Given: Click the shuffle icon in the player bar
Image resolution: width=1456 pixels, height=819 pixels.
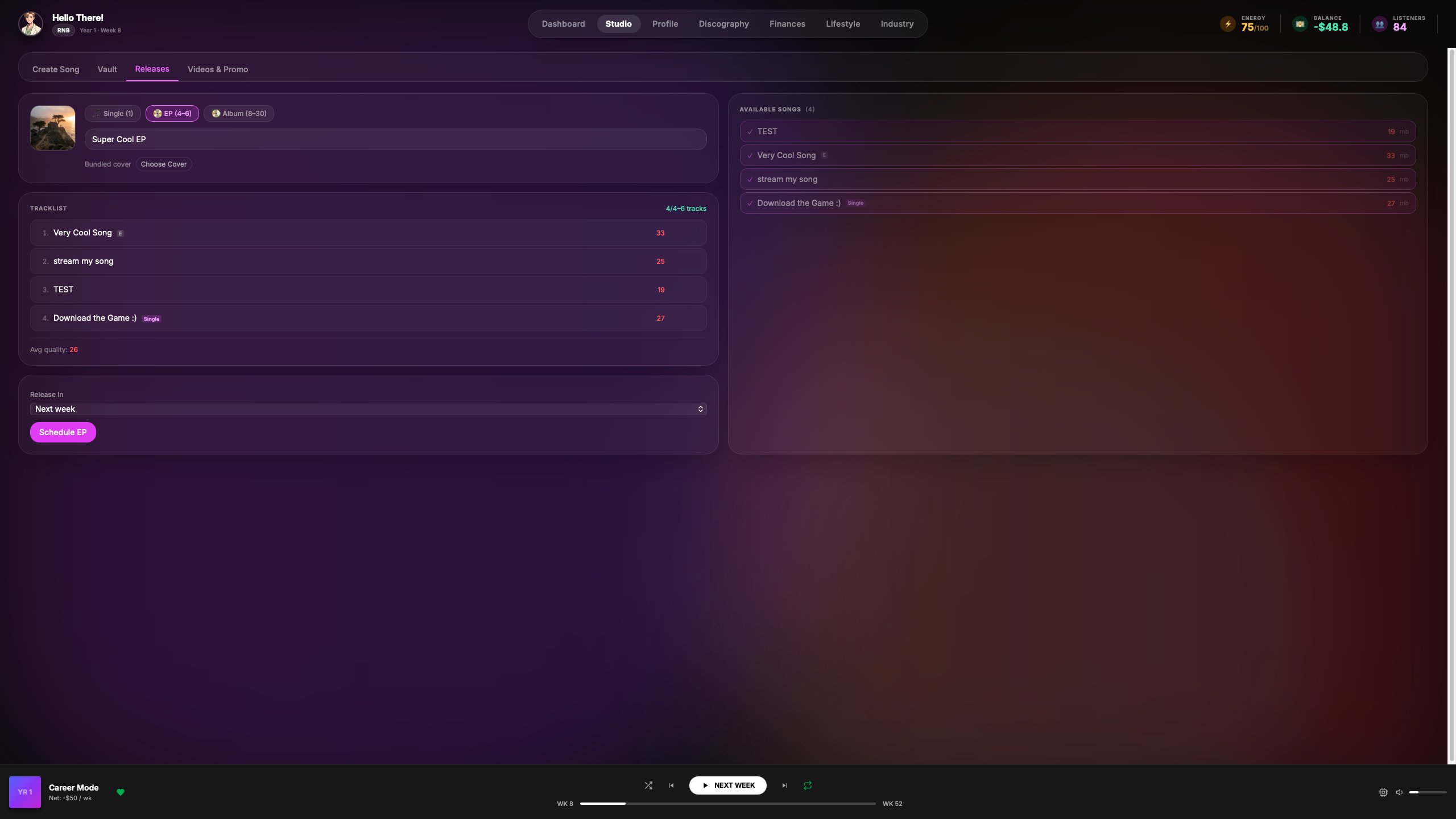Looking at the screenshot, I should [648, 785].
